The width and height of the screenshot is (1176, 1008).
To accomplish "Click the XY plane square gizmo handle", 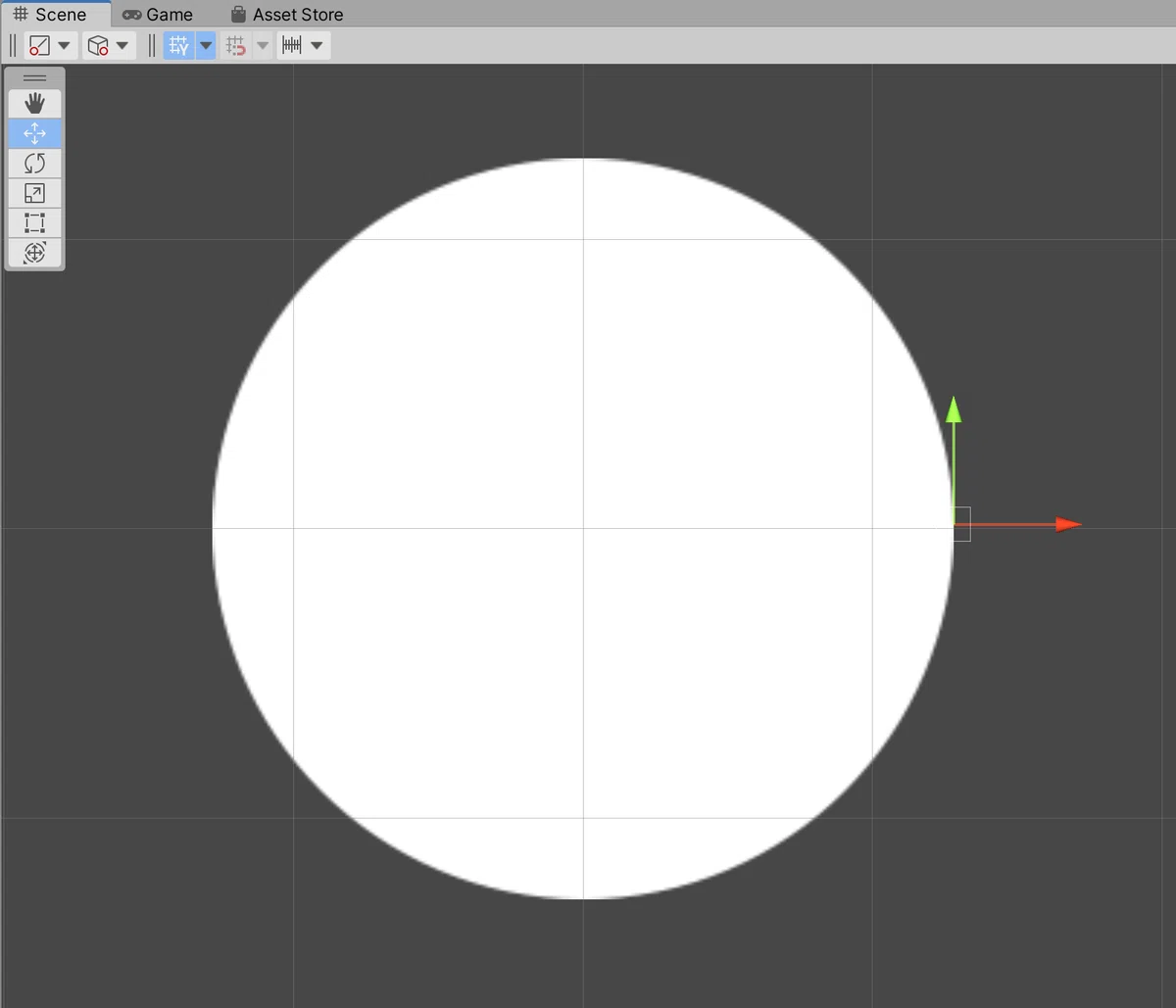I will click(962, 524).
